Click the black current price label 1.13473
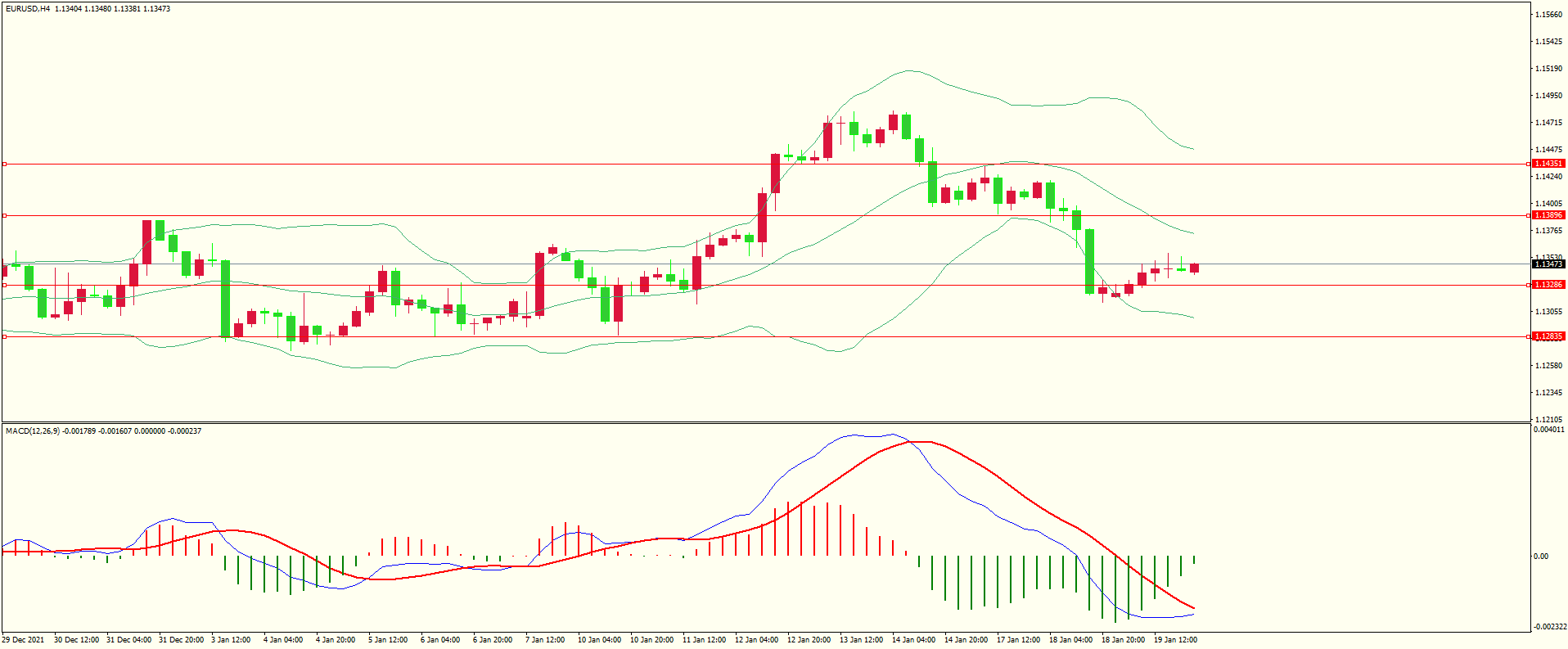This screenshot has width=1568, height=649. 1548,264
